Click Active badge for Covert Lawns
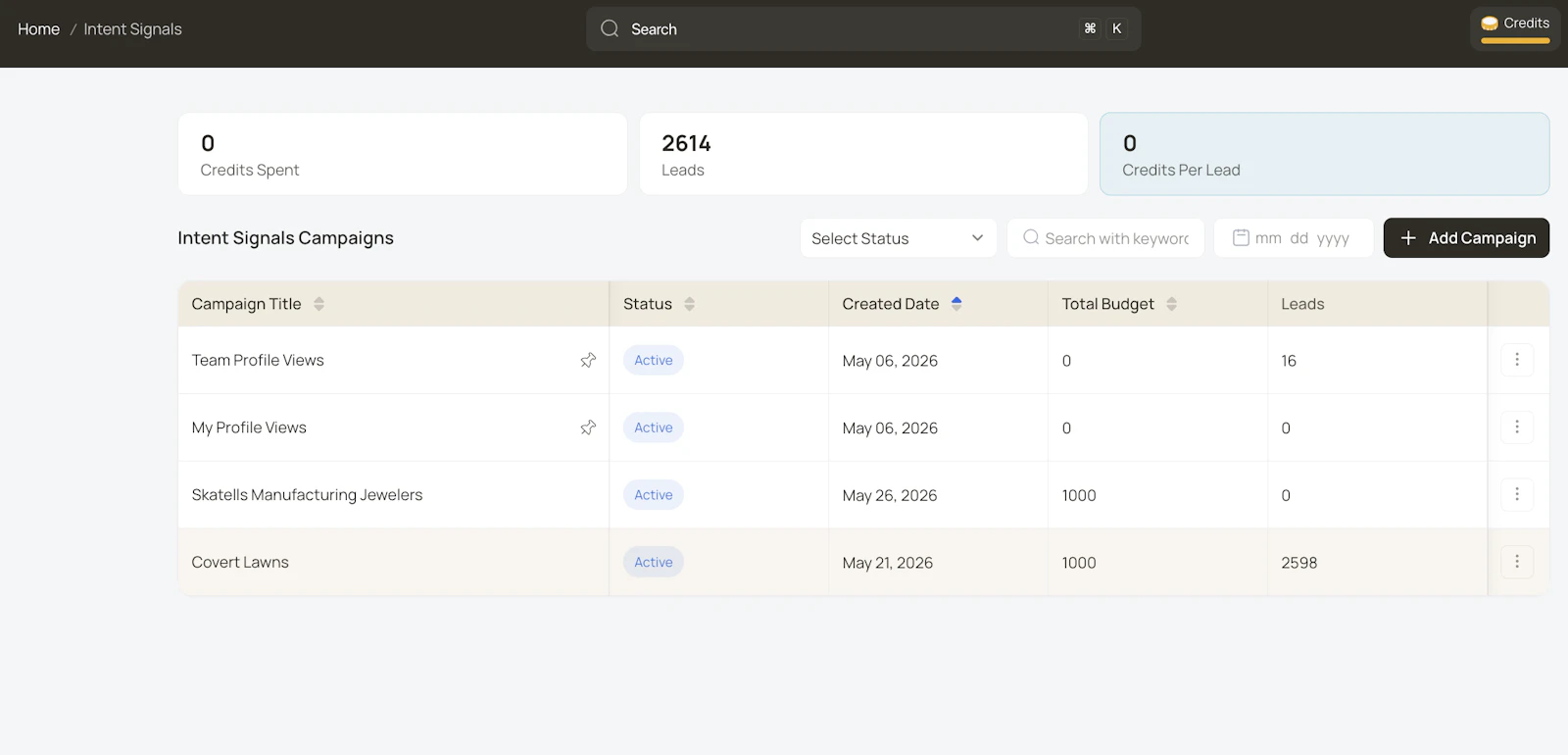The image size is (1568, 755). click(x=654, y=562)
